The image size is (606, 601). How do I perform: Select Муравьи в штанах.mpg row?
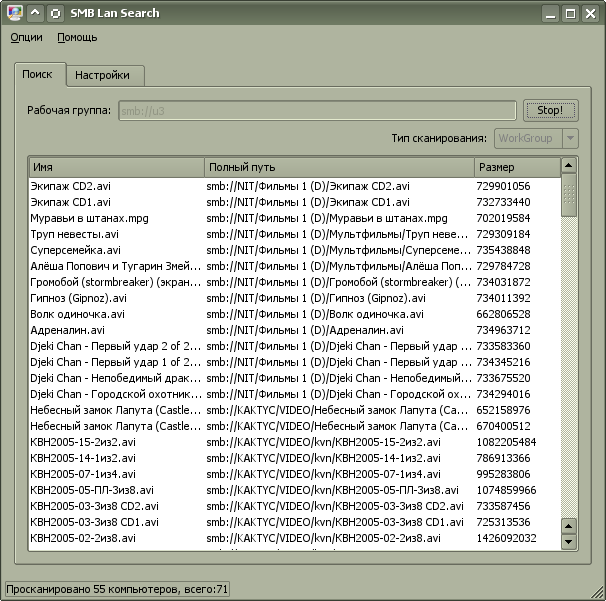294,218
